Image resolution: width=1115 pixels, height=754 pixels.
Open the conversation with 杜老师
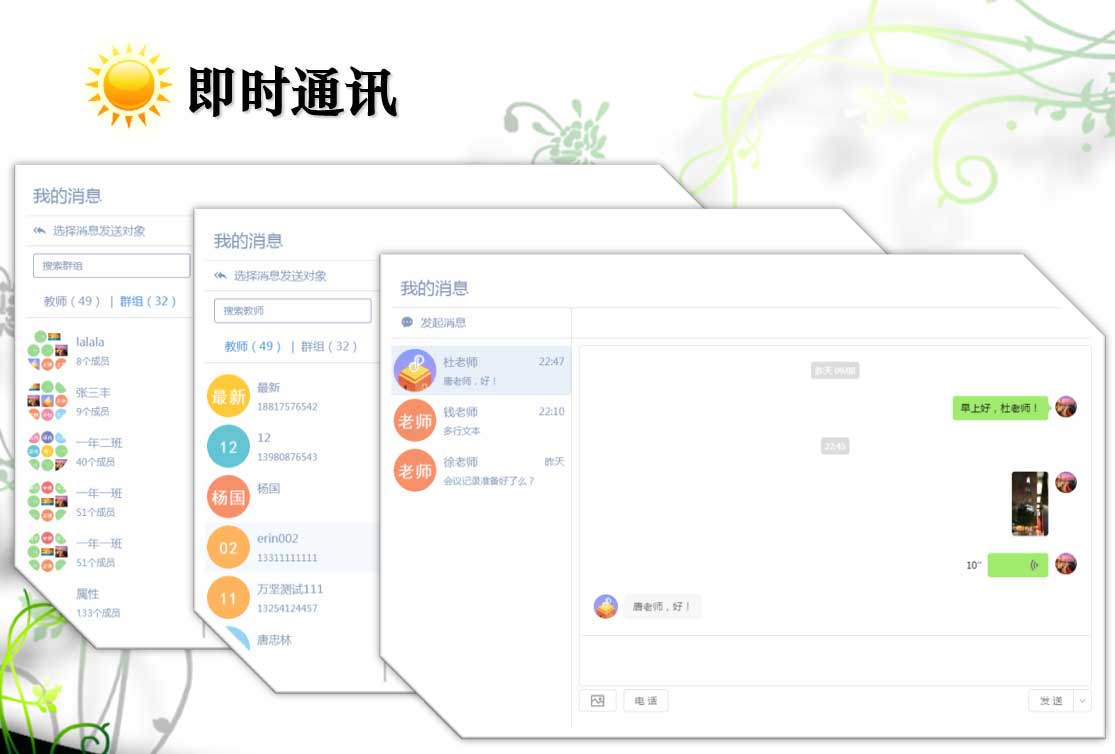pos(481,370)
